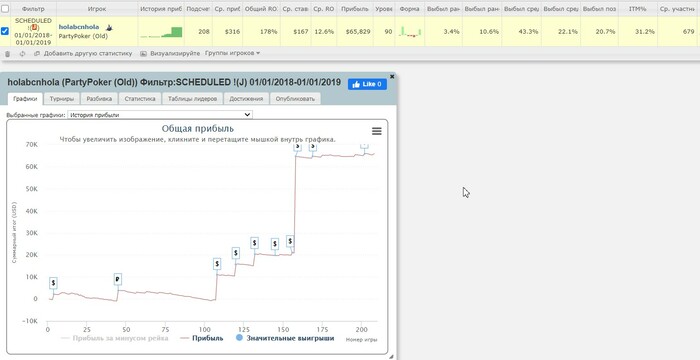Click the $ win marker near game 145

[275, 244]
